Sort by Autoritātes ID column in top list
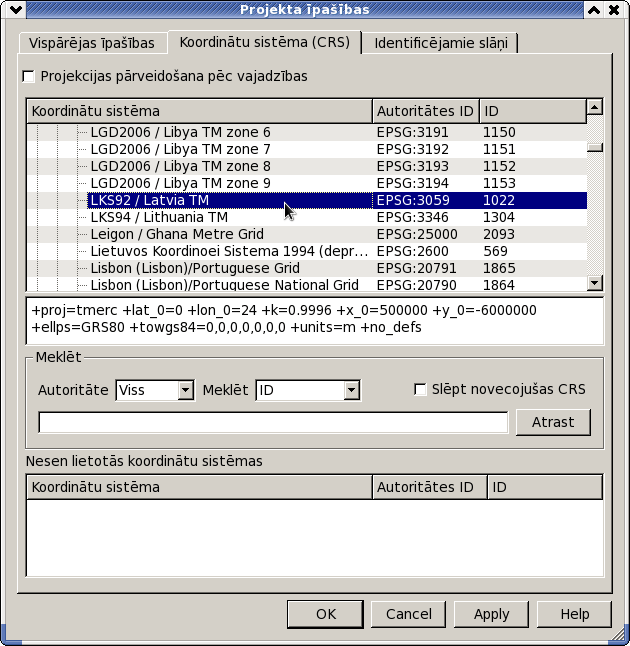630x646 pixels. (426, 111)
